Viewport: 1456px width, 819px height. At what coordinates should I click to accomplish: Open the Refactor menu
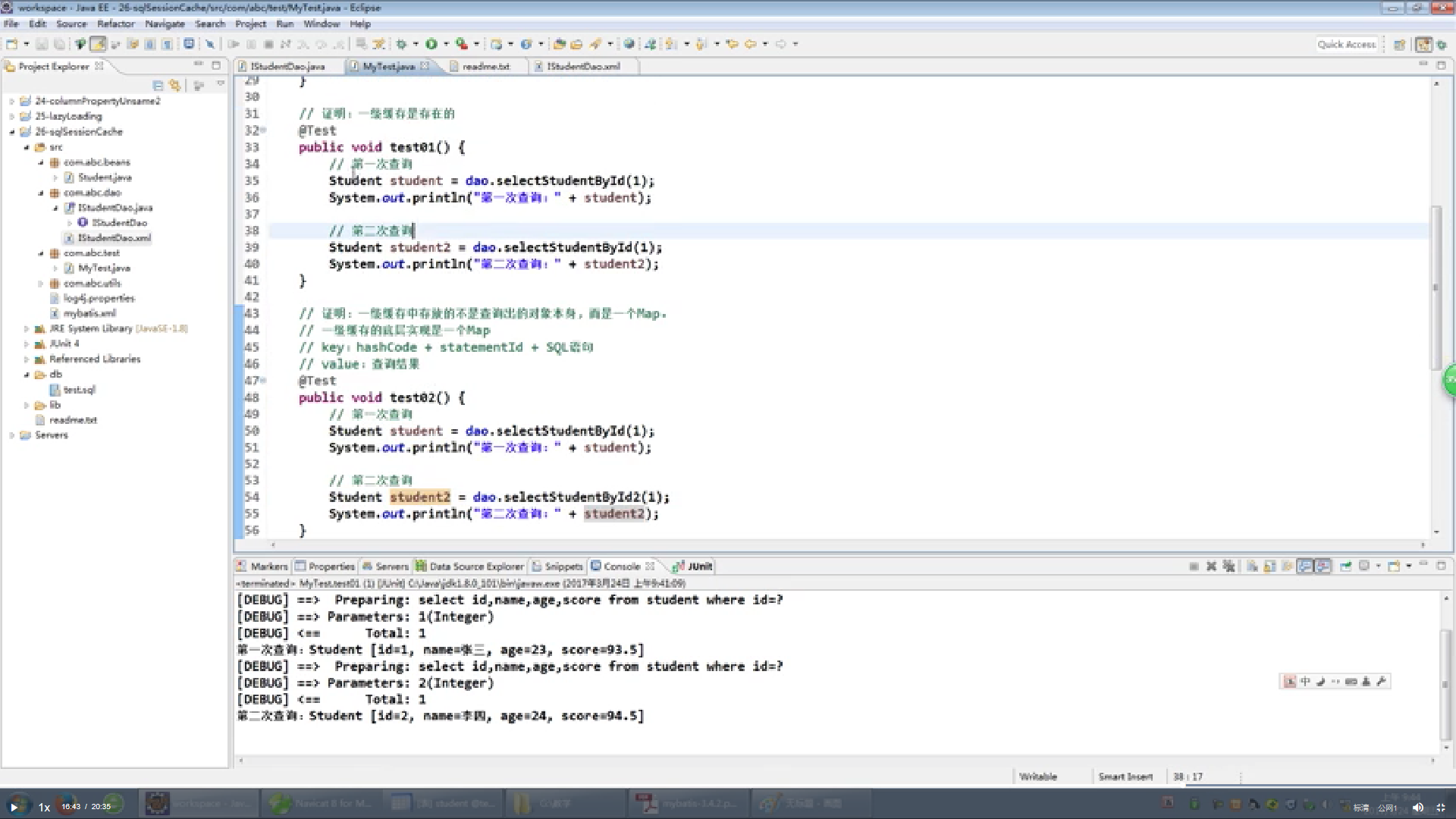[115, 24]
